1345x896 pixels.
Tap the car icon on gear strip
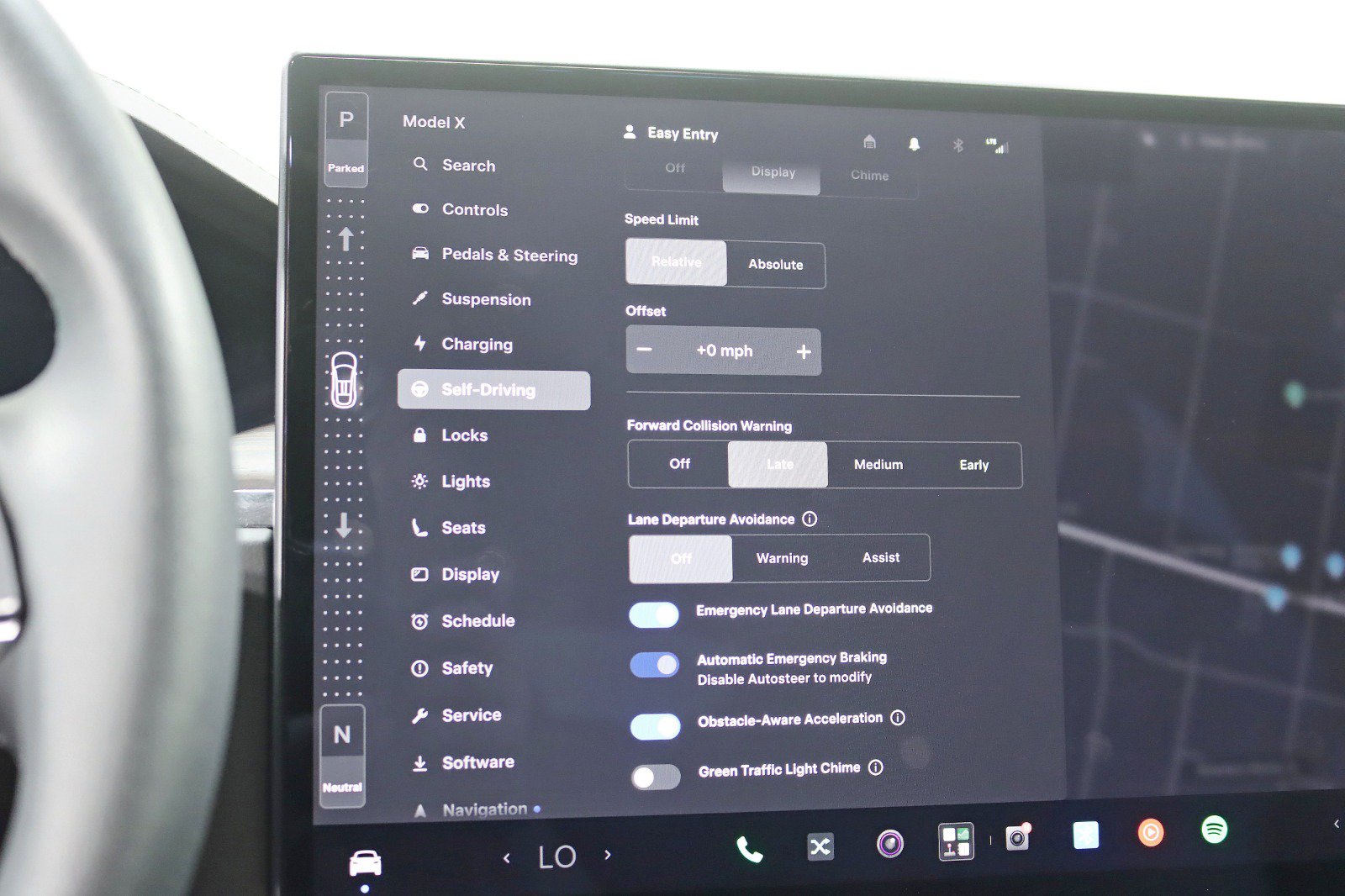tap(343, 379)
